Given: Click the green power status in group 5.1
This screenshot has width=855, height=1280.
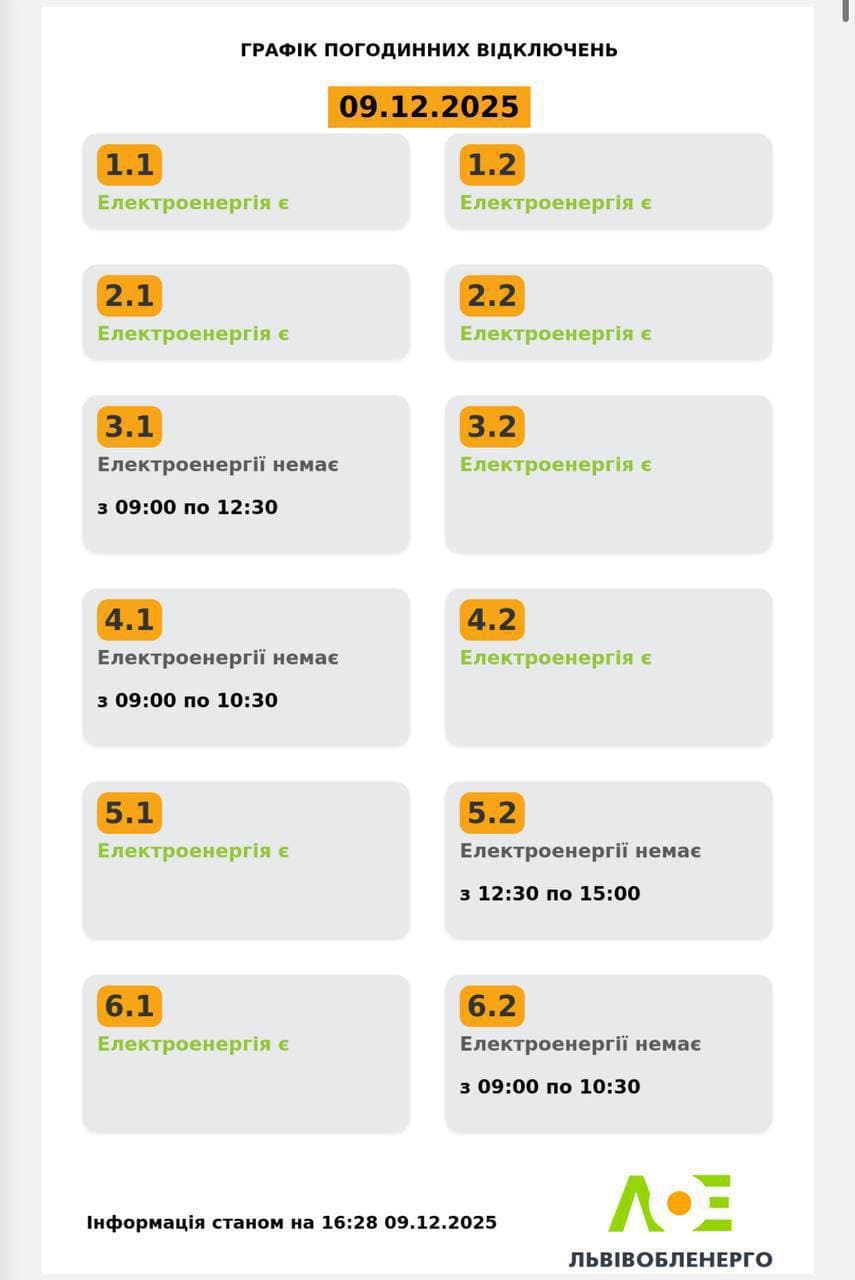Looking at the screenshot, I should [x=193, y=851].
